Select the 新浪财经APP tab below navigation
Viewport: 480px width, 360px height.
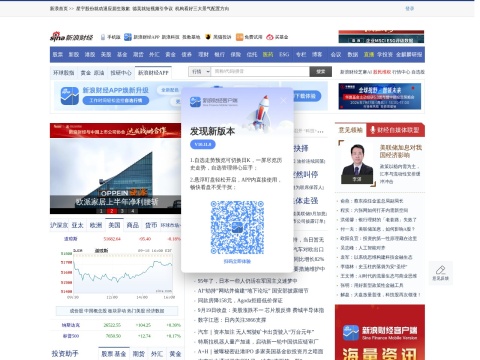(153, 73)
